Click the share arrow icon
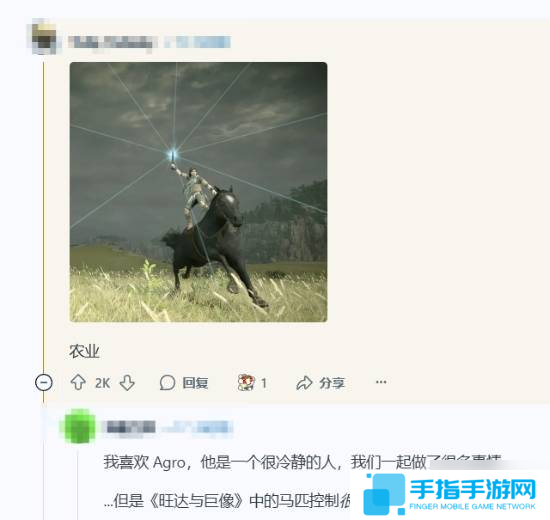The width and height of the screenshot is (550, 520). click(304, 383)
